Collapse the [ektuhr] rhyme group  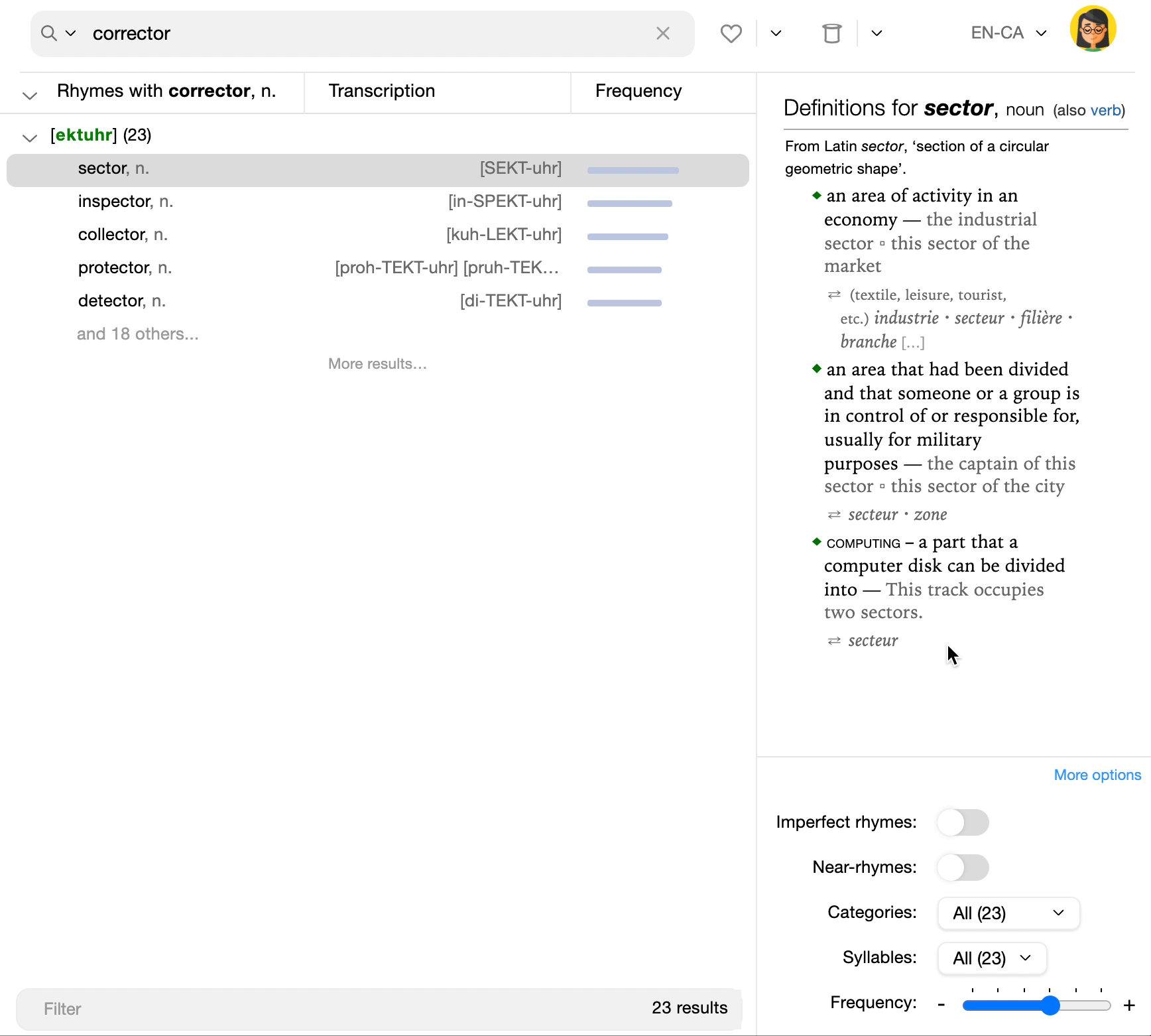(29, 138)
